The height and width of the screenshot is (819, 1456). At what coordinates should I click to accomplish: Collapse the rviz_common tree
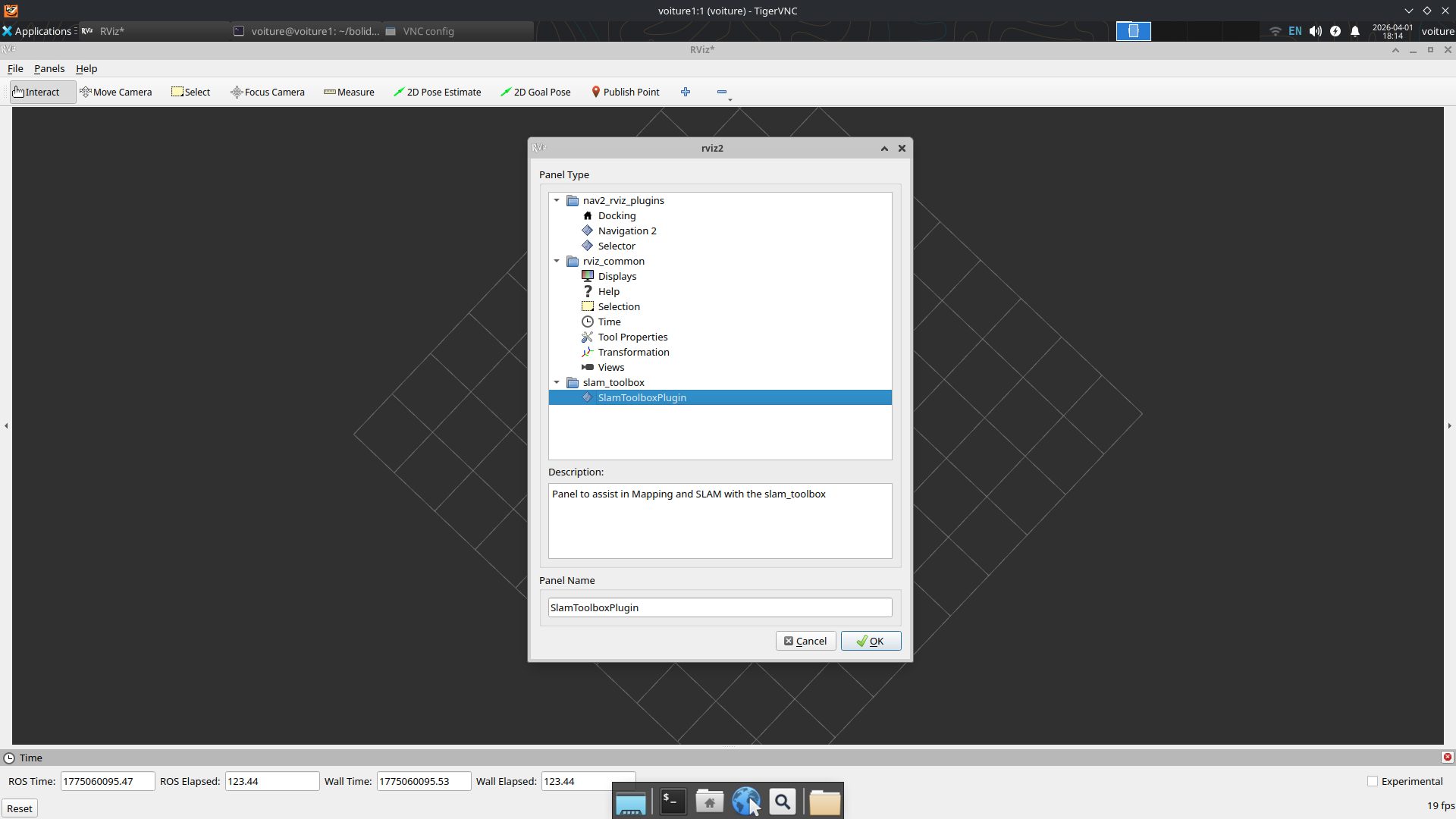[x=557, y=261]
